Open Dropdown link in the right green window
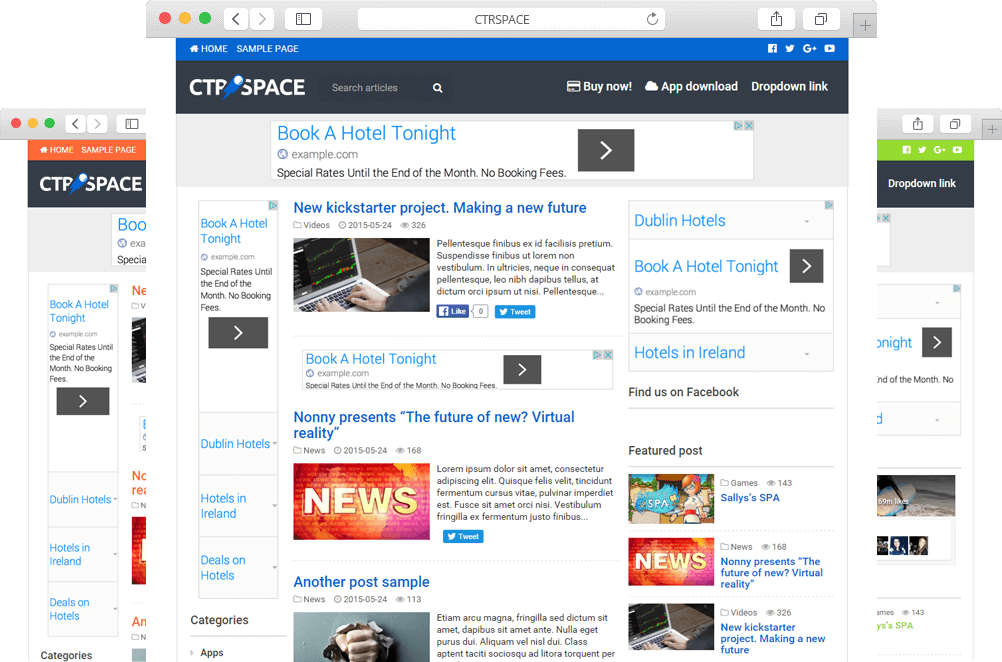 [921, 183]
